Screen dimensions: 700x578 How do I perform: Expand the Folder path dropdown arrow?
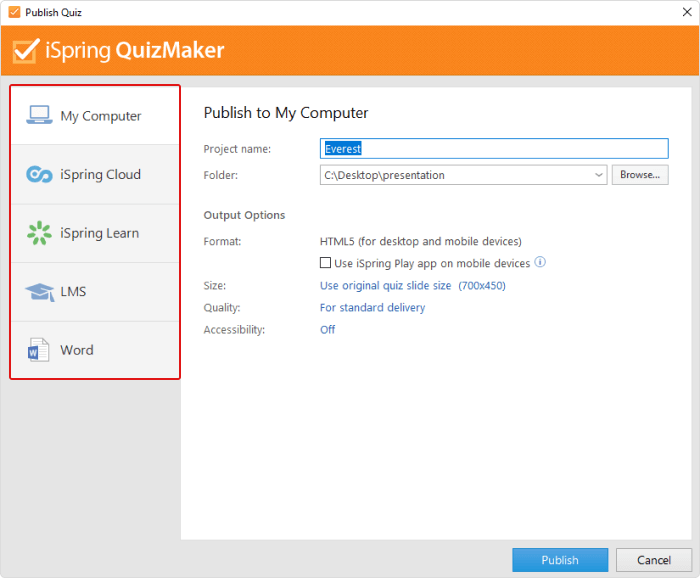point(599,175)
